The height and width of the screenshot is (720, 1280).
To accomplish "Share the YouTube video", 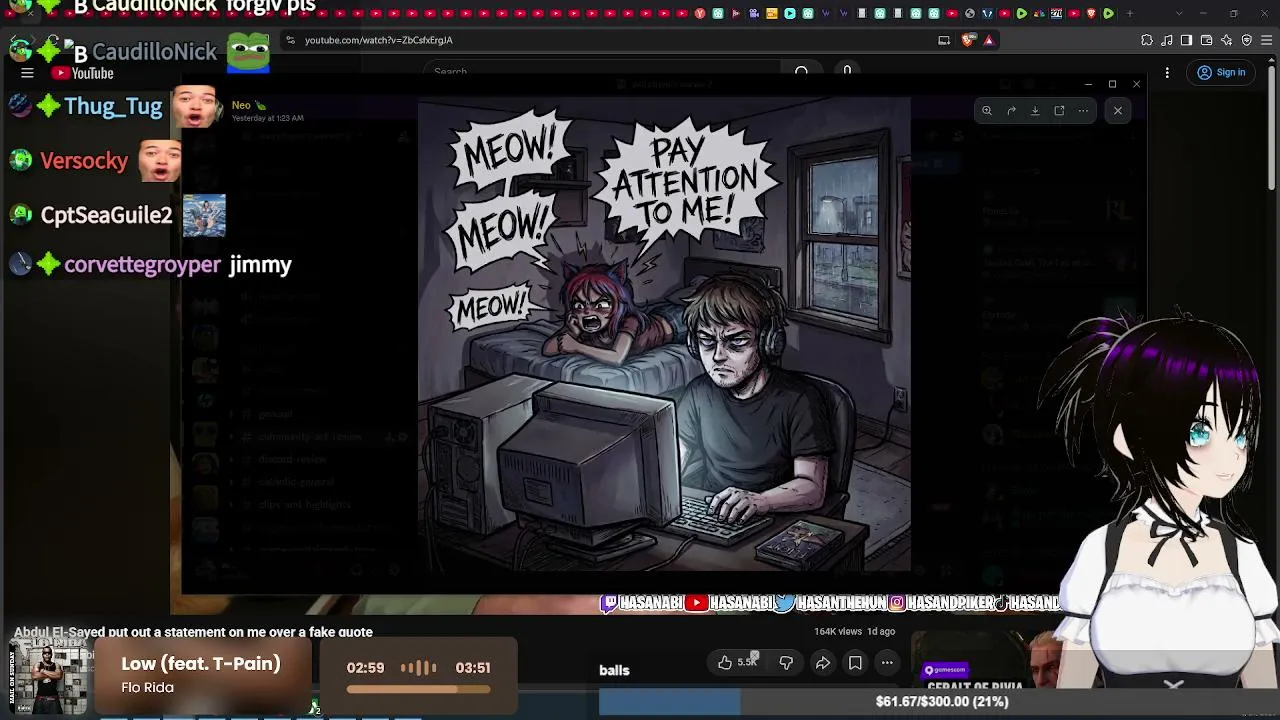I will point(822,662).
